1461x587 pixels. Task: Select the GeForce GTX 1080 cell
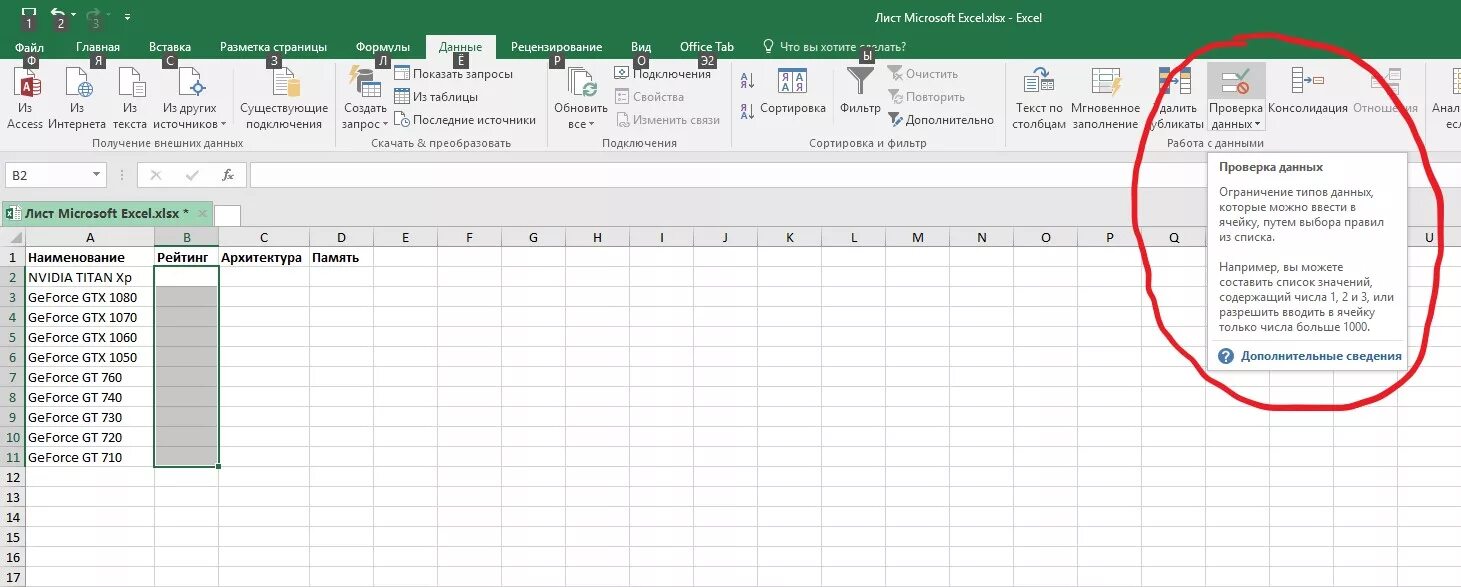pyautogui.click(x=90, y=297)
